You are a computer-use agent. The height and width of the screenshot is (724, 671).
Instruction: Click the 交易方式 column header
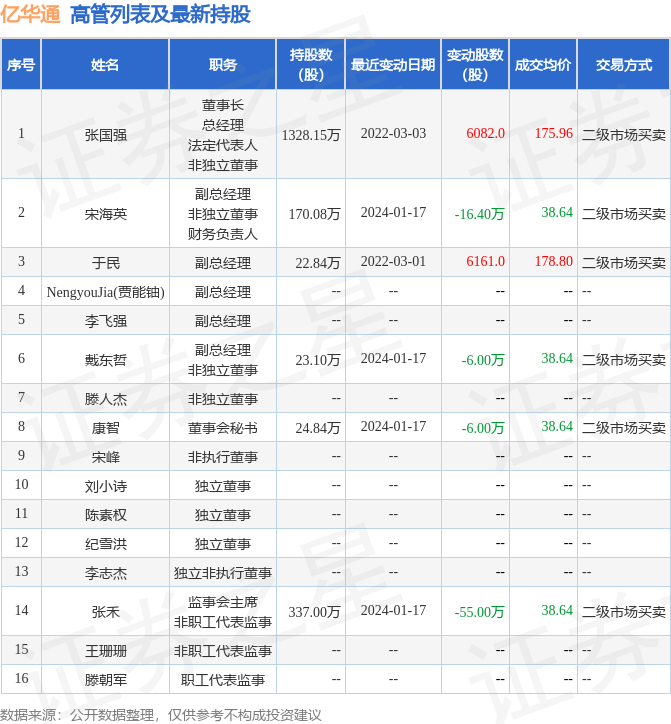tap(623, 64)
